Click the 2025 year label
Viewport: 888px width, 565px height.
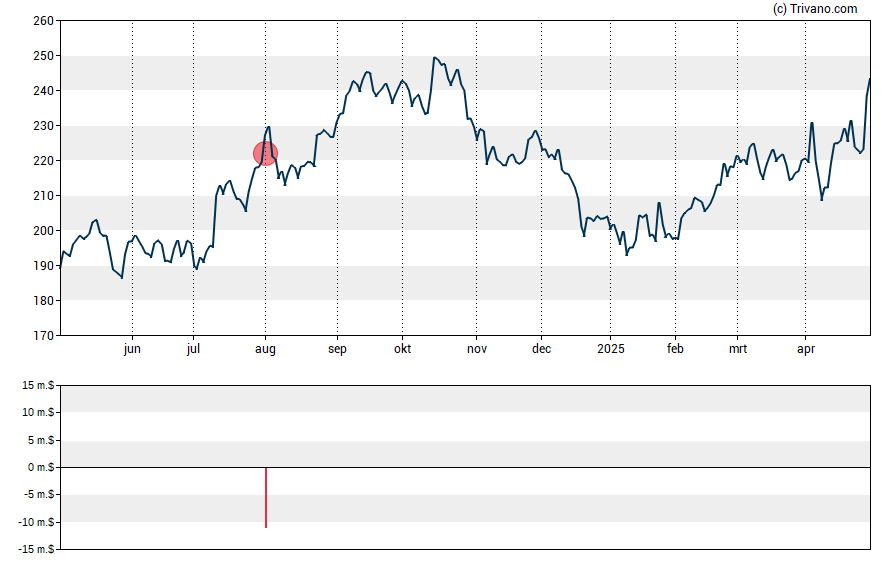coord(610,349)
